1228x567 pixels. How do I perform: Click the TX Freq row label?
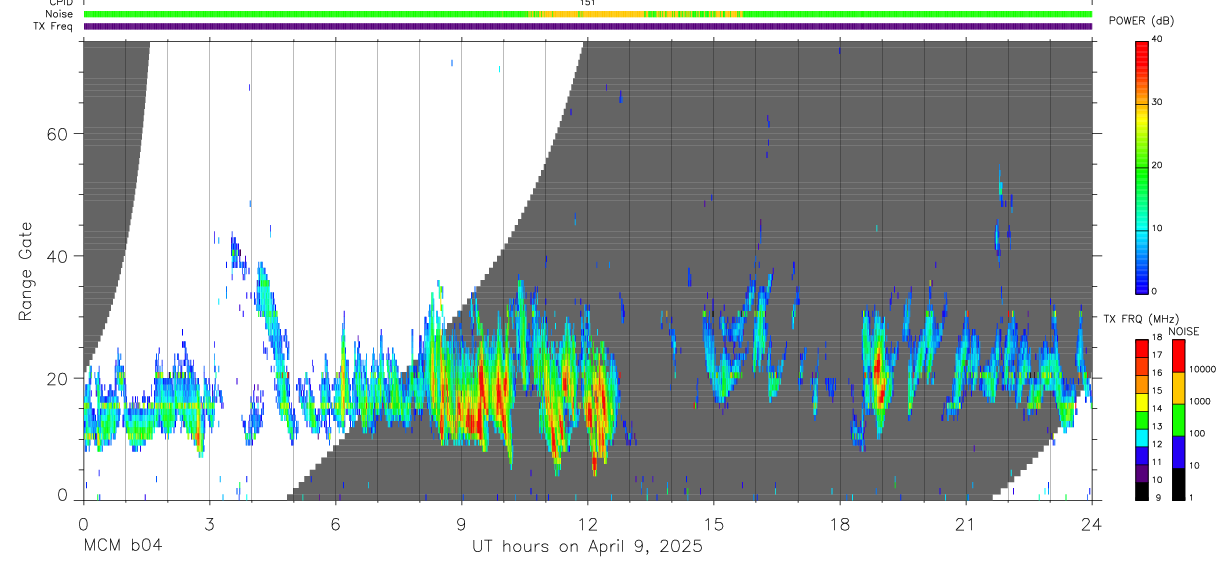pos(54,26)
